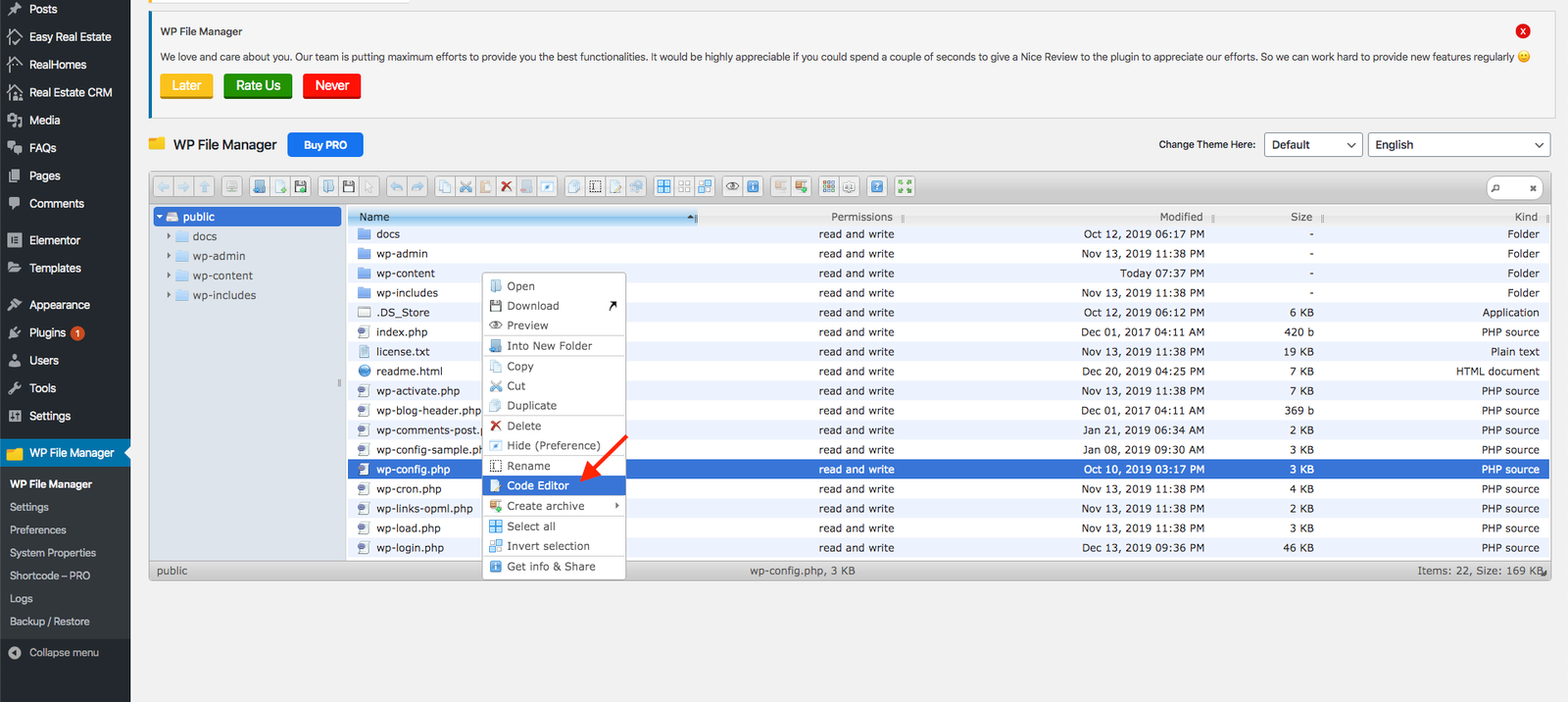Choose Rename from context menu
Viewport: 1568px width, 702px height.
[x=554, y=466]
